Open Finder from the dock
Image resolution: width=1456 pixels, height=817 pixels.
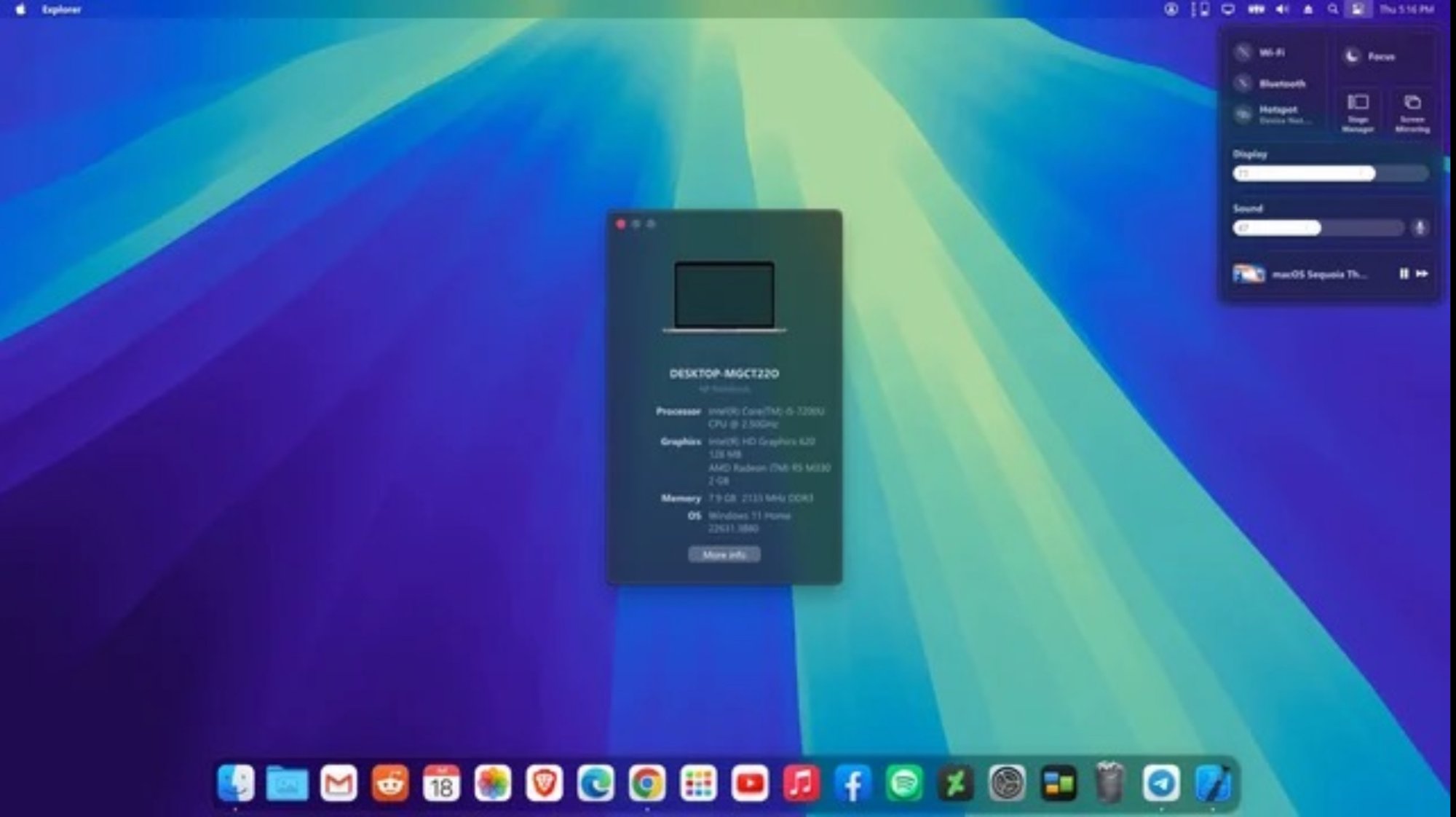[235, 784]
